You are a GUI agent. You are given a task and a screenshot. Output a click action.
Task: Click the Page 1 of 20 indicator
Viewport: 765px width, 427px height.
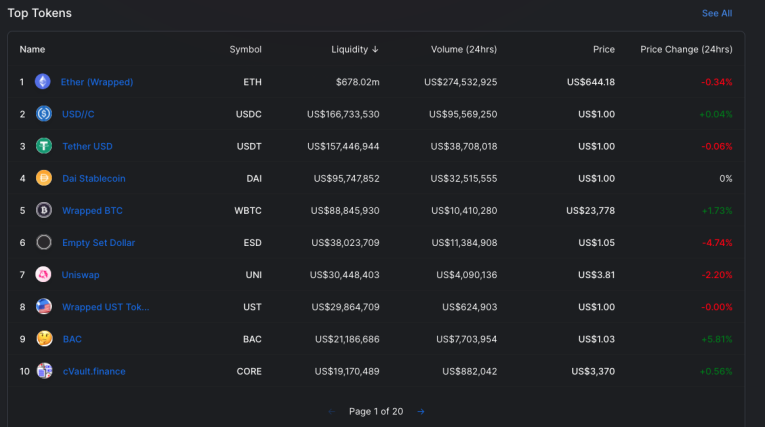376,411
